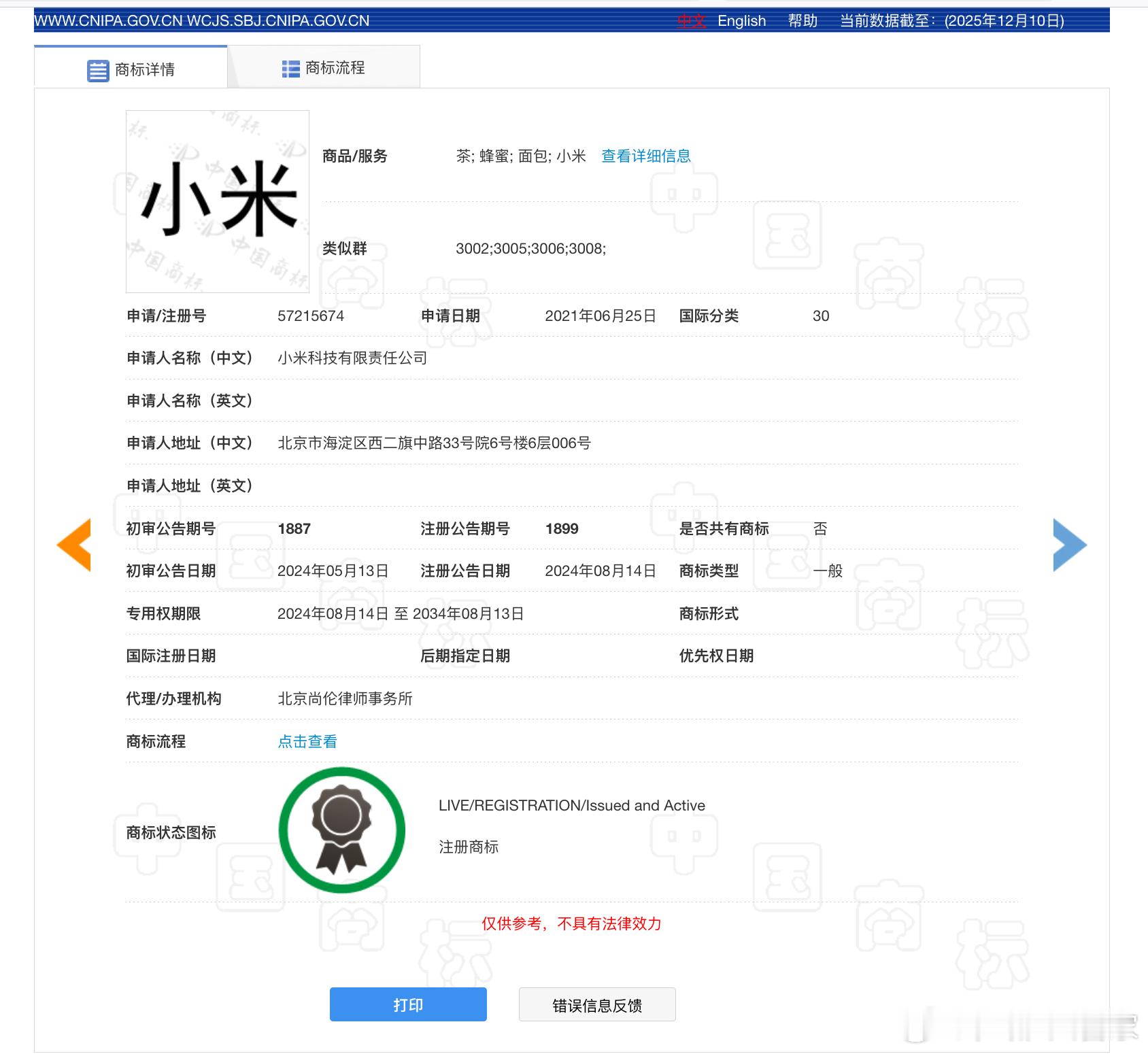1148x1054 pixels.
Task: Switch to the 商标详情 tab
Action: pyautogui.click(x=131, y=67)
